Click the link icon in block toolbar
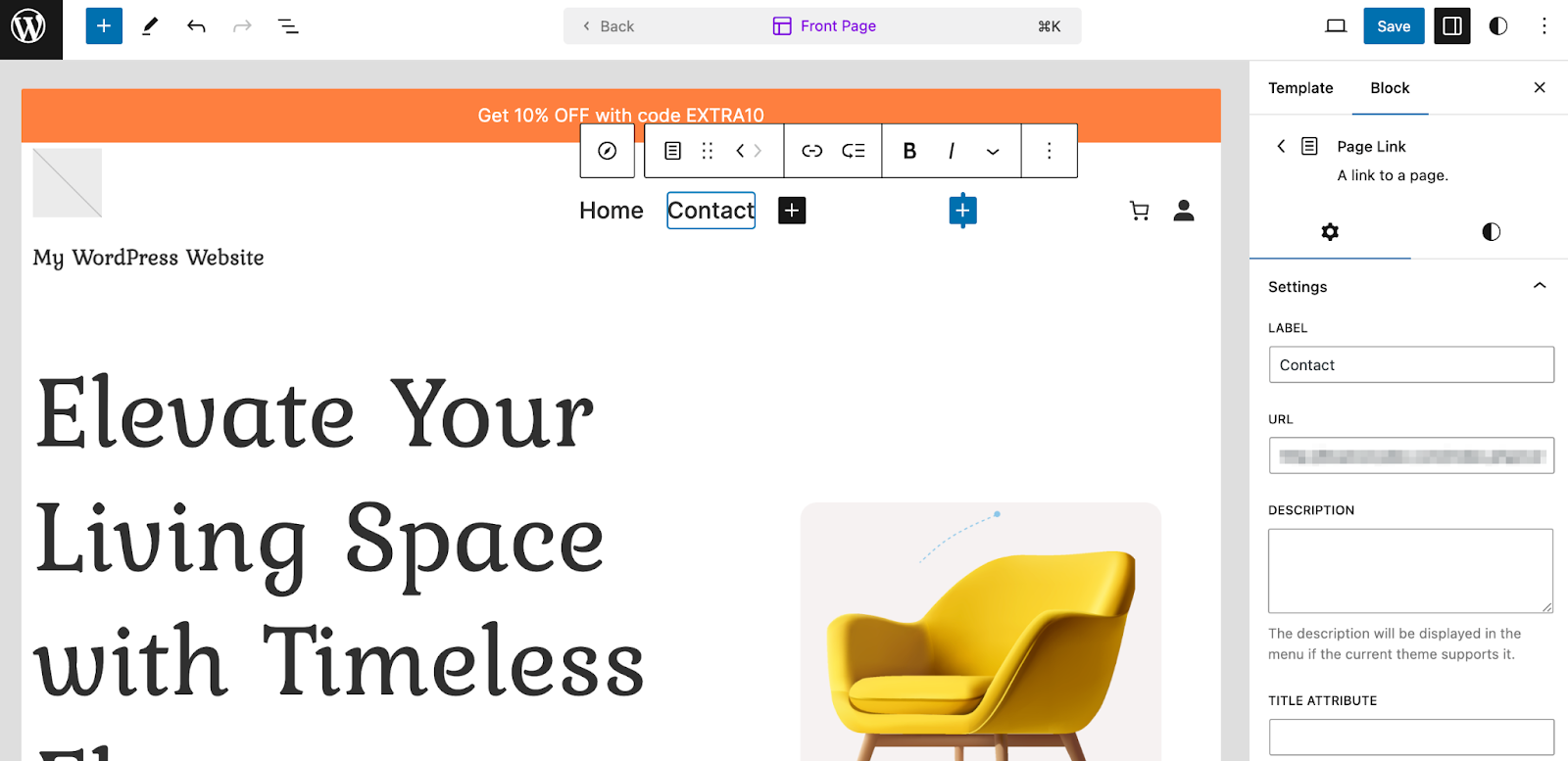The height and width of the screenshot is (761, 1568). pyautogui.click(x=812, y=151)
